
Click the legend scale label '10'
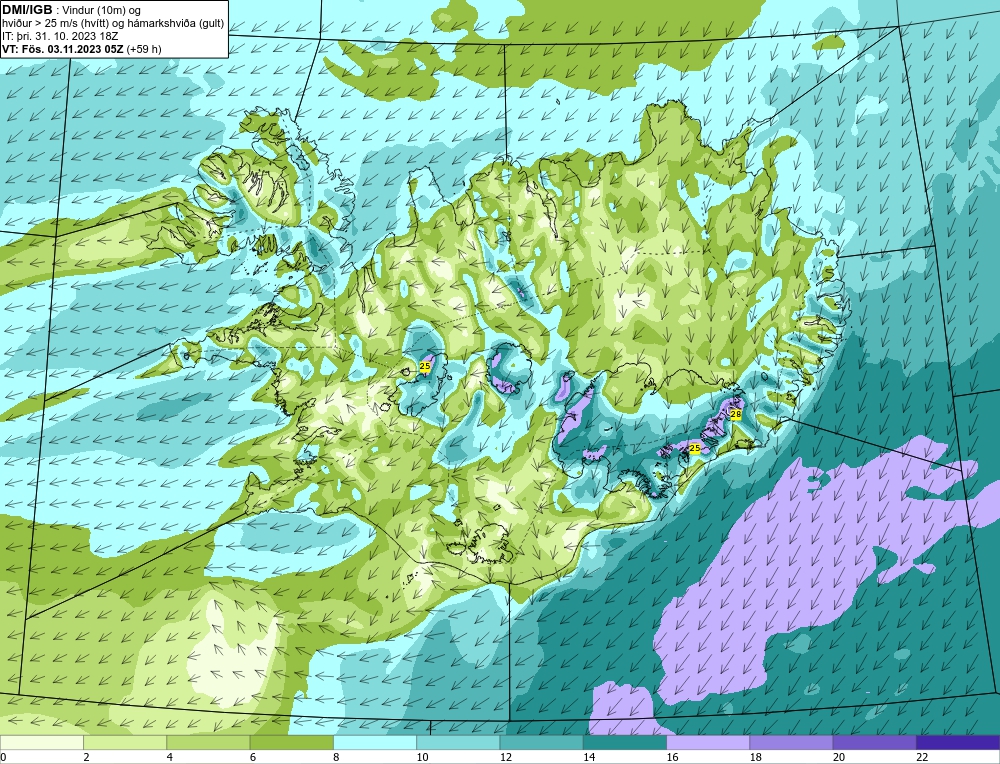(x=422, y=757)
